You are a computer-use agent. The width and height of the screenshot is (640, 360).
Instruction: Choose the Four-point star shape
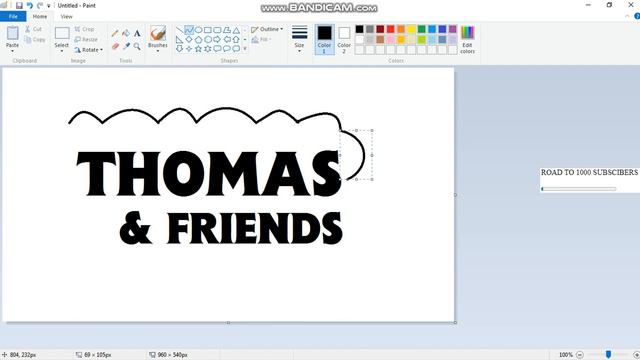coord(189,49)
